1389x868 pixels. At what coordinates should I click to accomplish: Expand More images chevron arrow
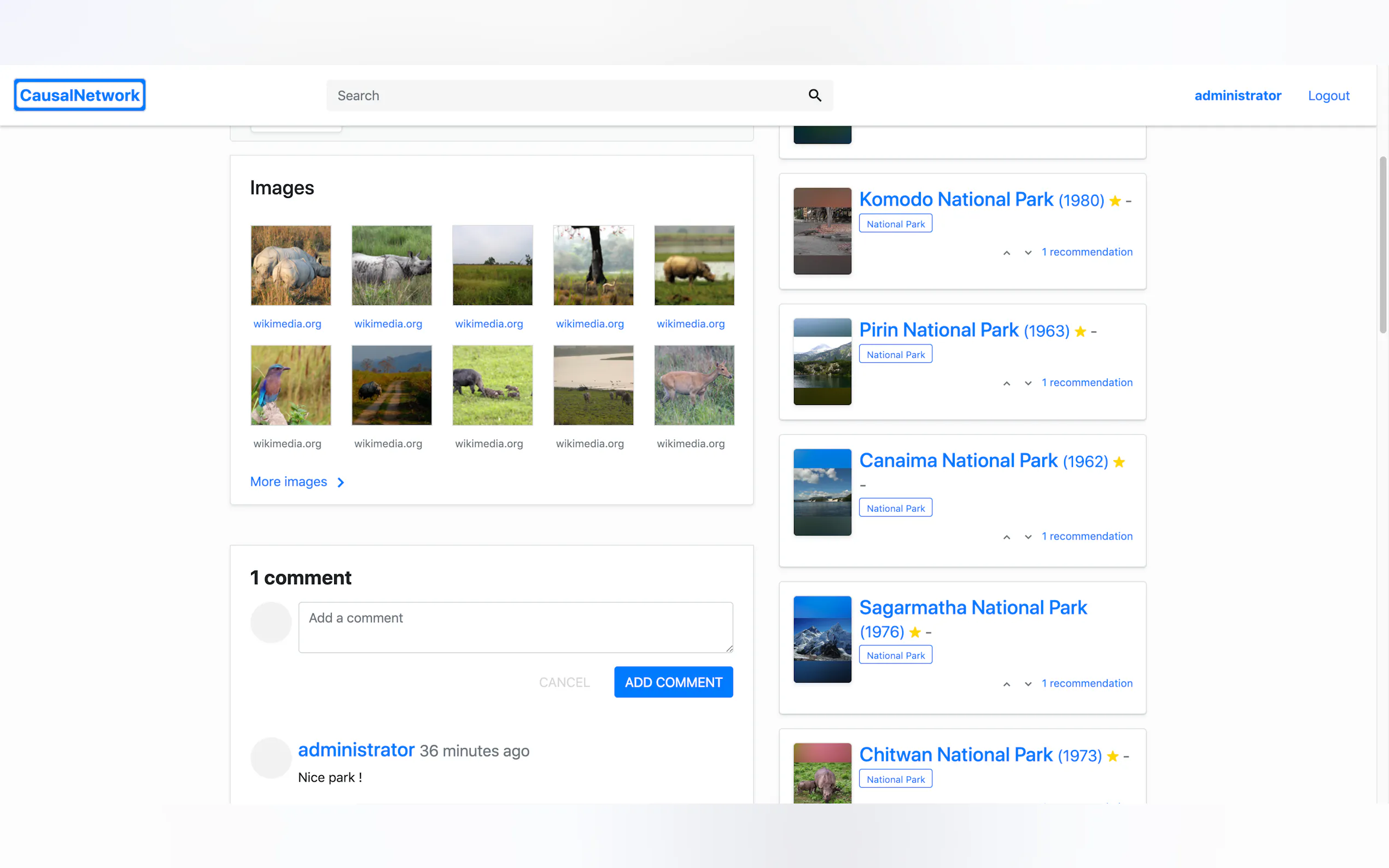click(x=341, y=482)
